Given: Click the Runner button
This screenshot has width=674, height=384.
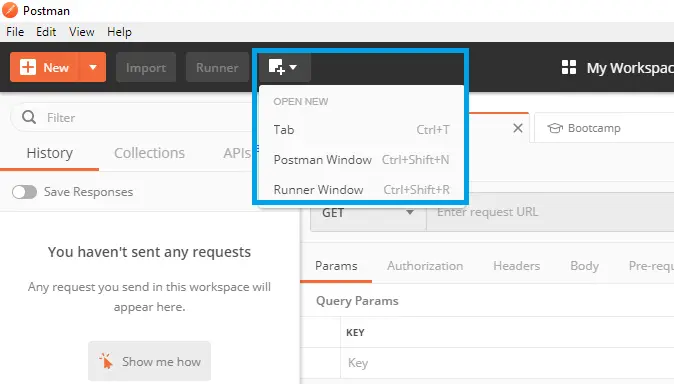Looking at the screenshot, I should point(217,67).
